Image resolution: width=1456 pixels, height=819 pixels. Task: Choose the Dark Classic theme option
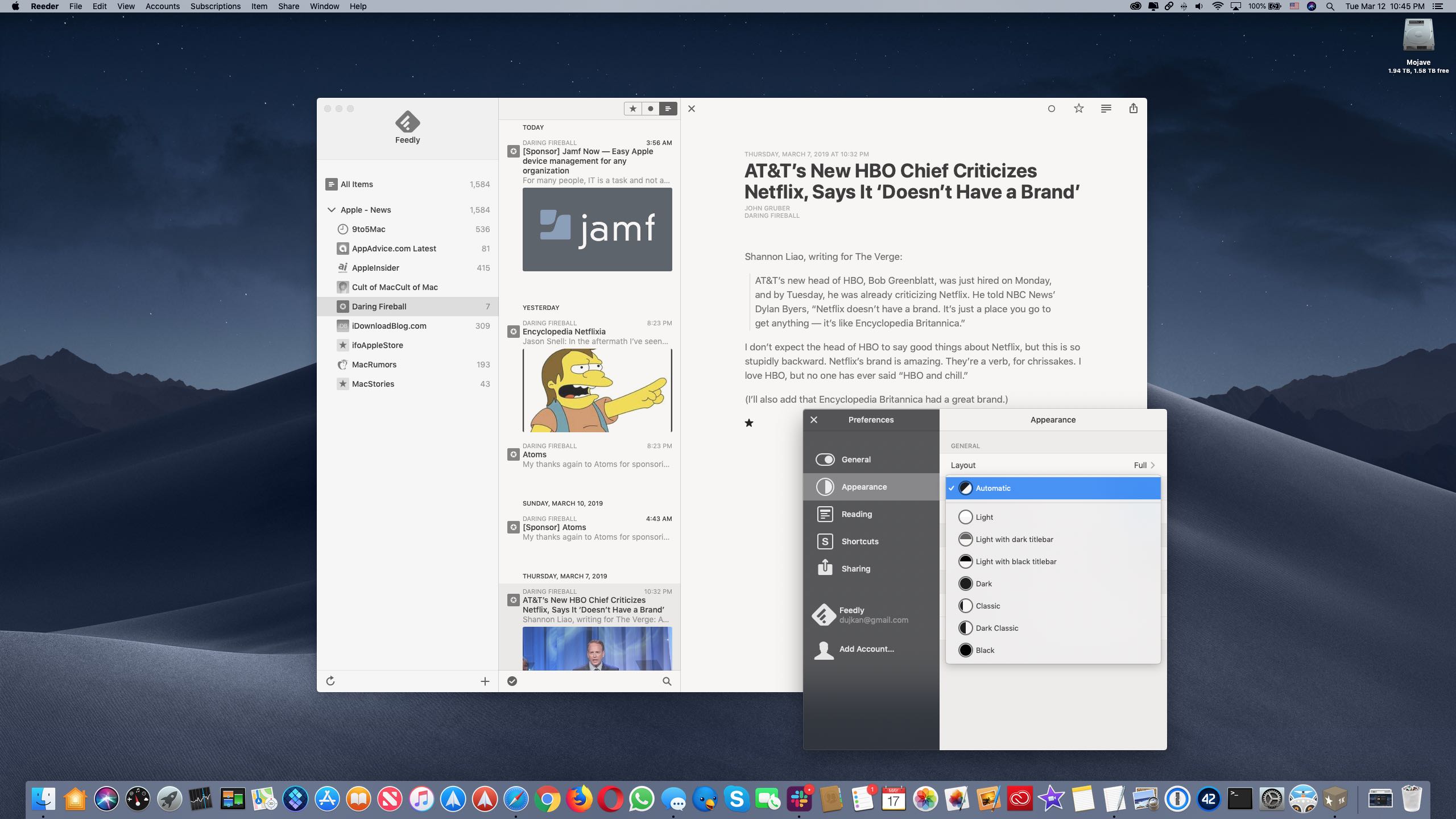[1053, 628]
